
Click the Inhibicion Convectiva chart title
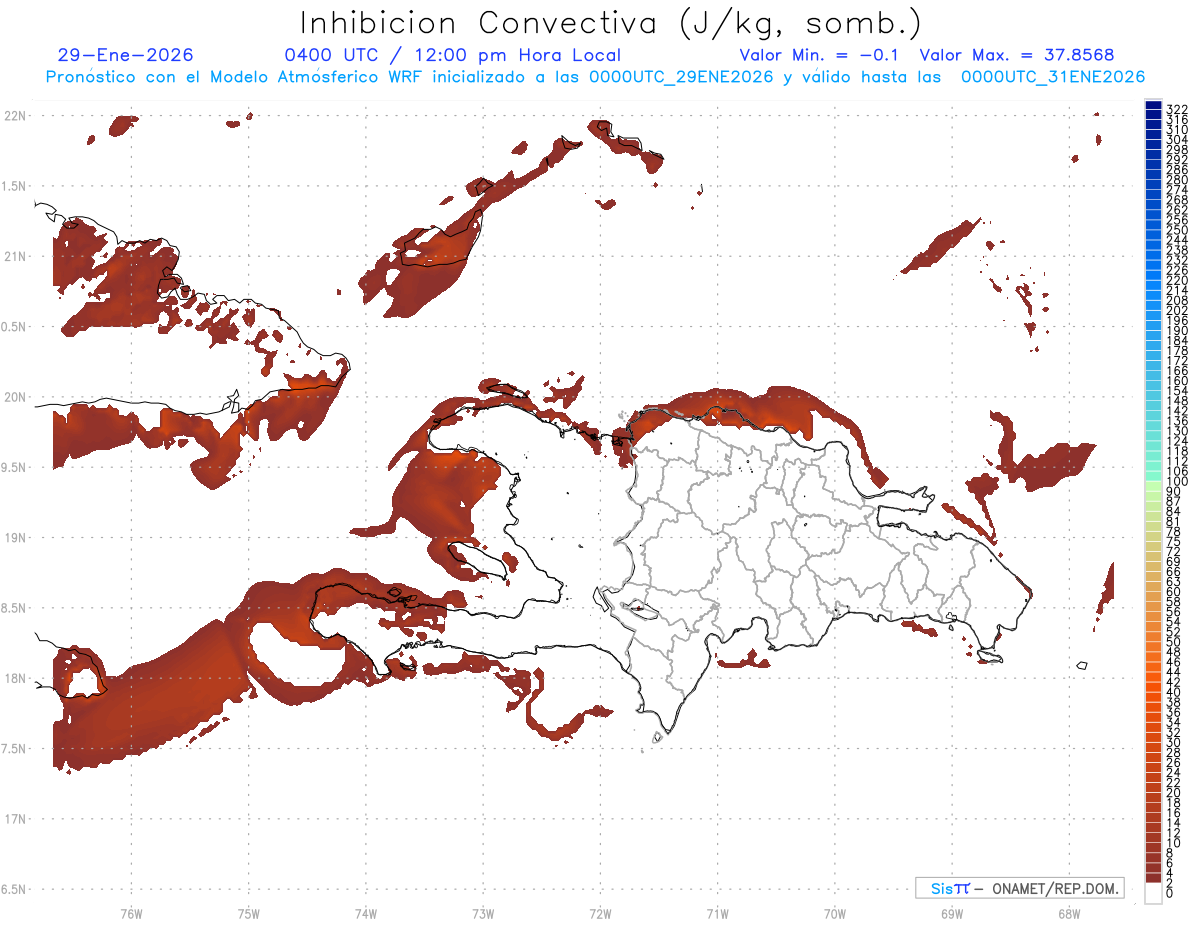click(x=611, y=23)
